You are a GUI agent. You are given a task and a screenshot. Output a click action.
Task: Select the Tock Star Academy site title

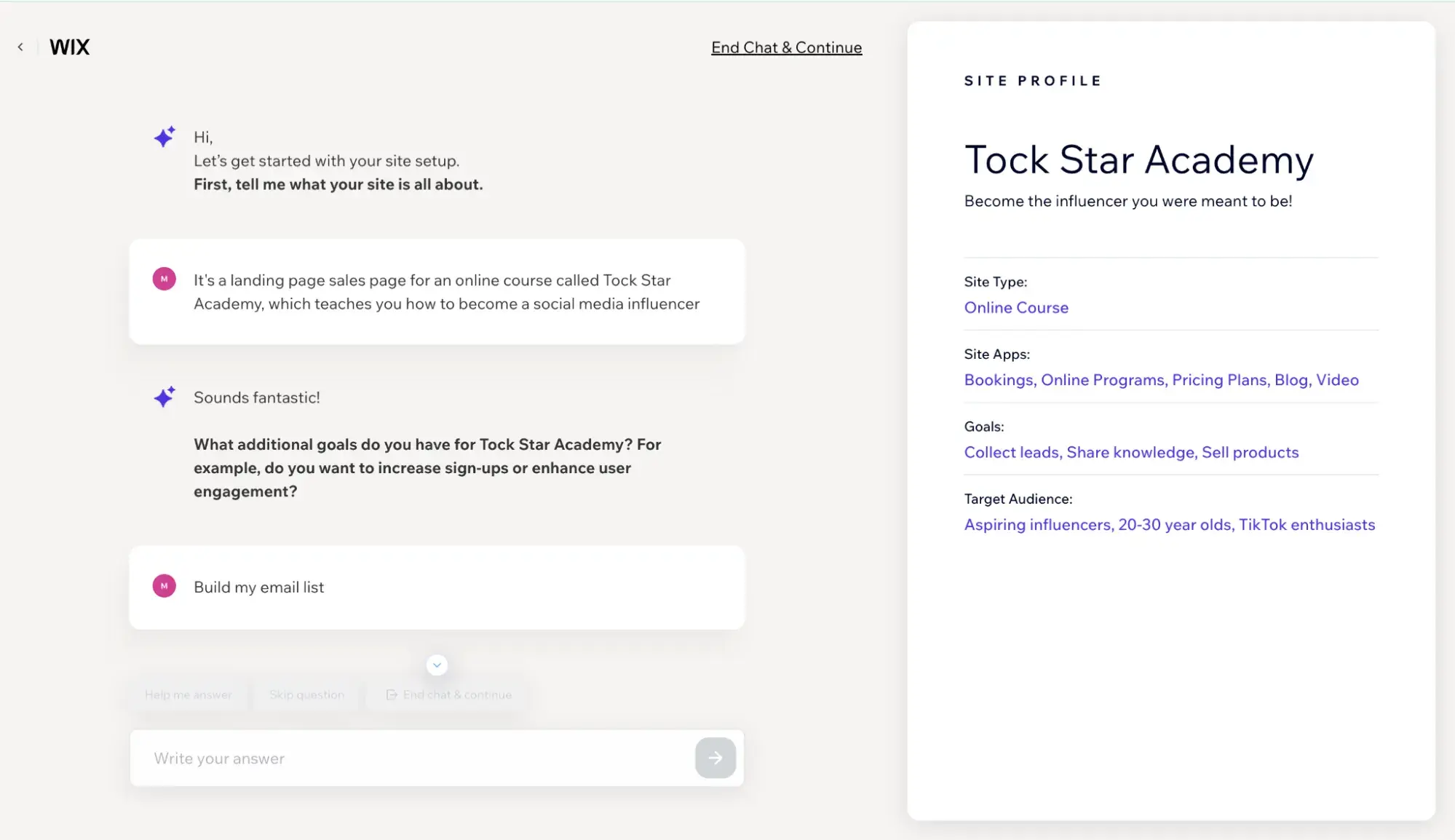[x=1139, y=160]
